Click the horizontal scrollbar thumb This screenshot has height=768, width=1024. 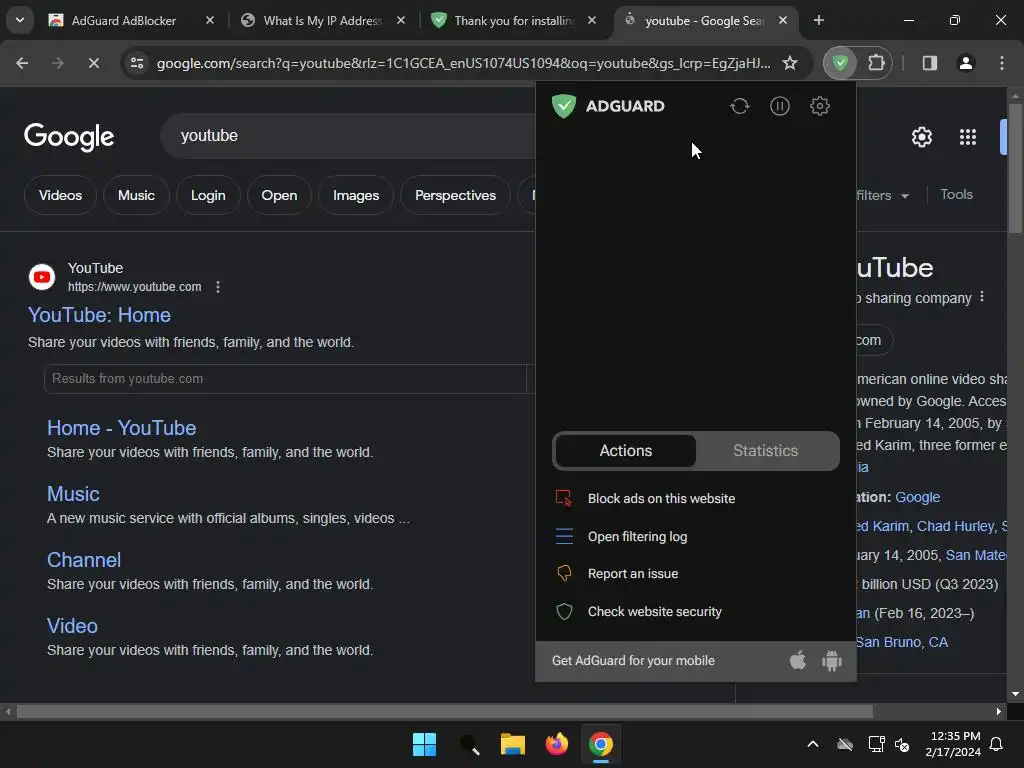(444, 711)
